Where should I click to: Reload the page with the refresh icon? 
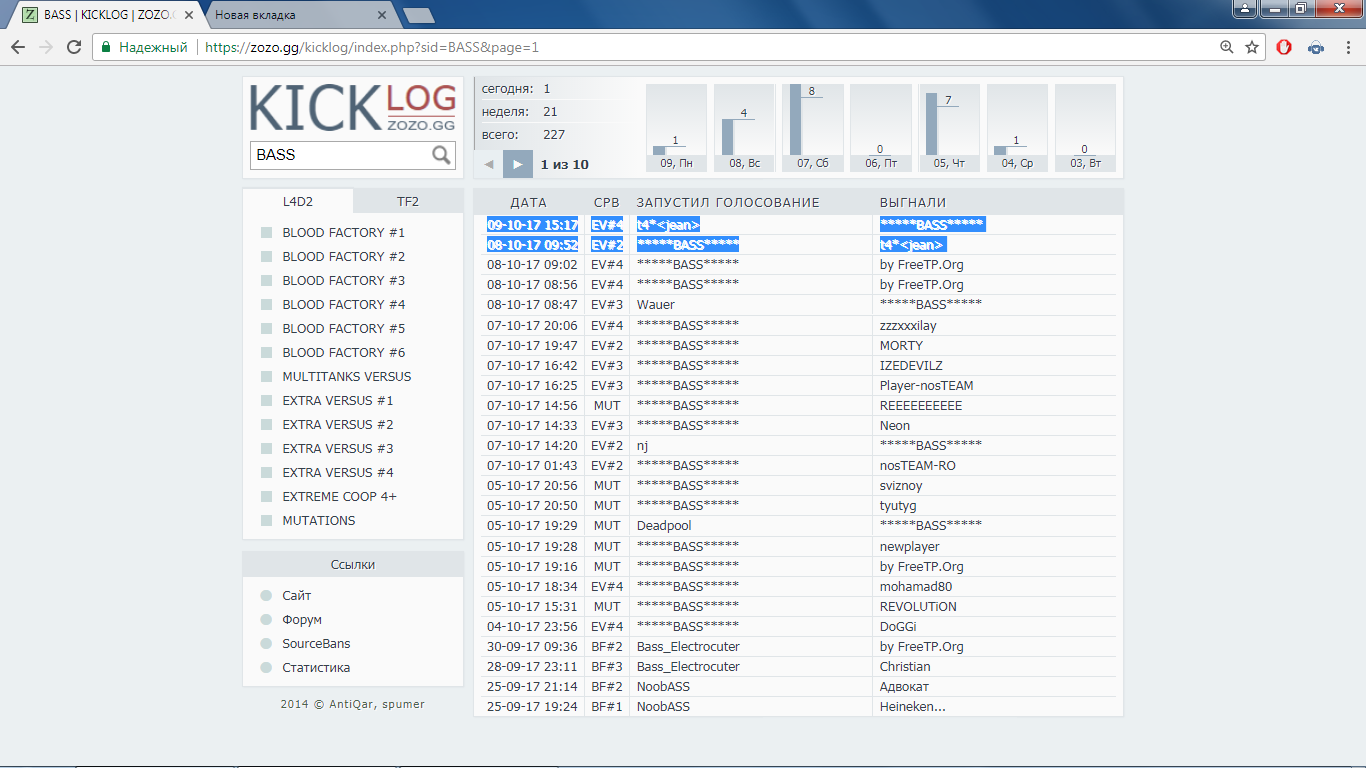[74, 47]
